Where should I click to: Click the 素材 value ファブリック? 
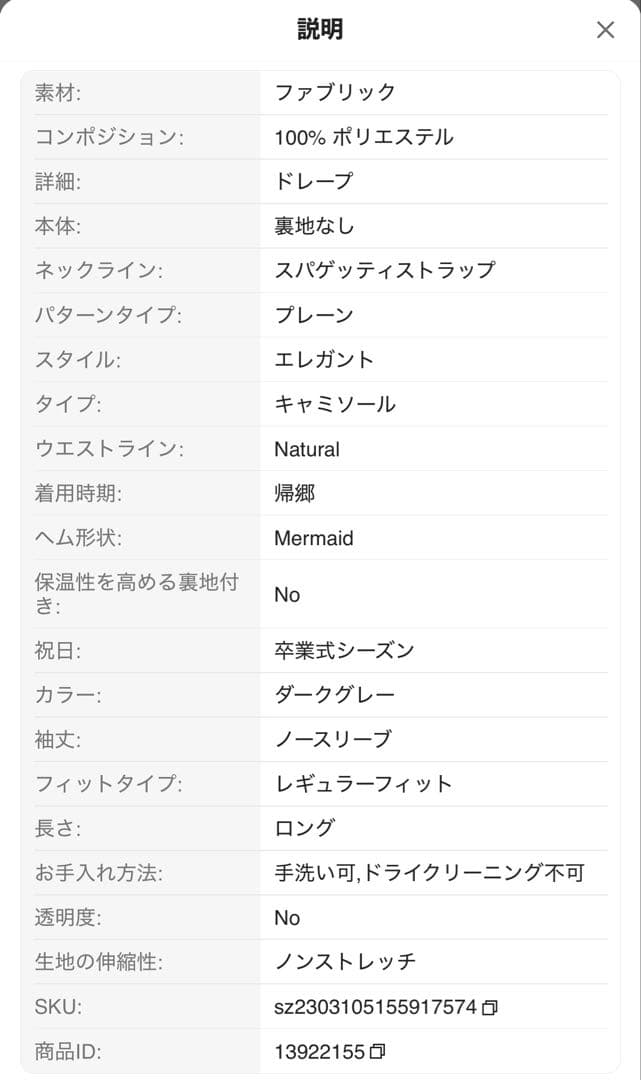pyautogui.click(x=335, y=92)
